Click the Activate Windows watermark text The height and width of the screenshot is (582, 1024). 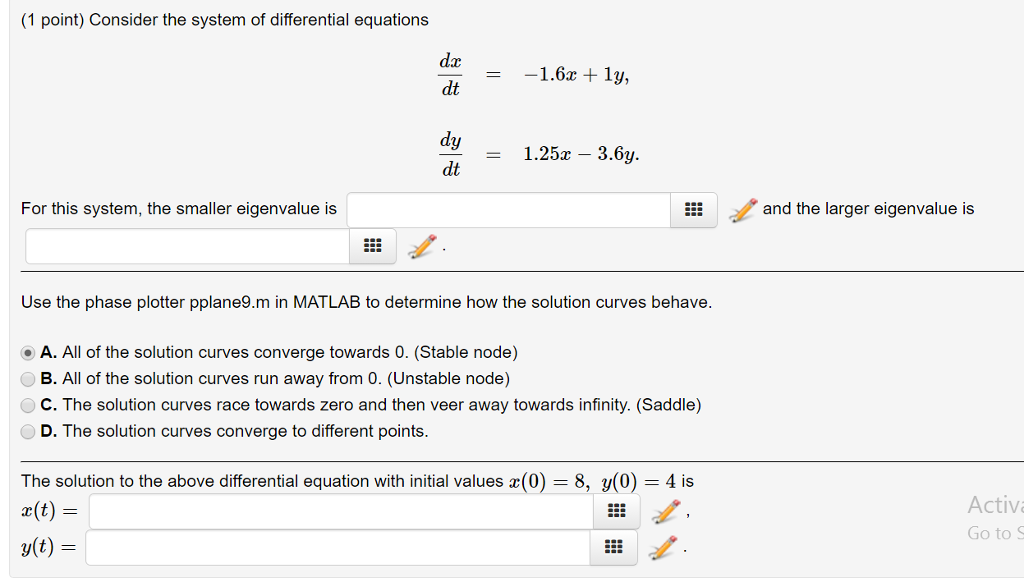coord(995,505)
